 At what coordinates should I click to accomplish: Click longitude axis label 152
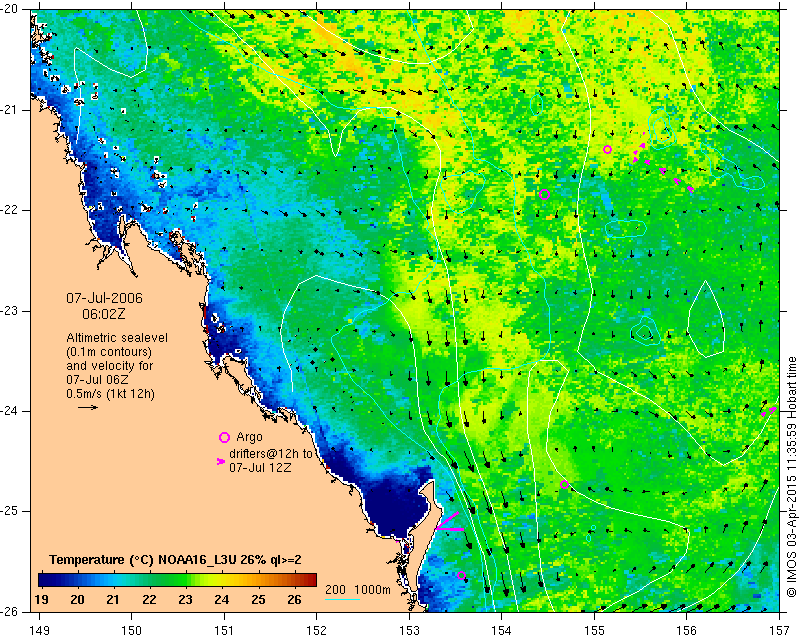click(x=316, y=631)
